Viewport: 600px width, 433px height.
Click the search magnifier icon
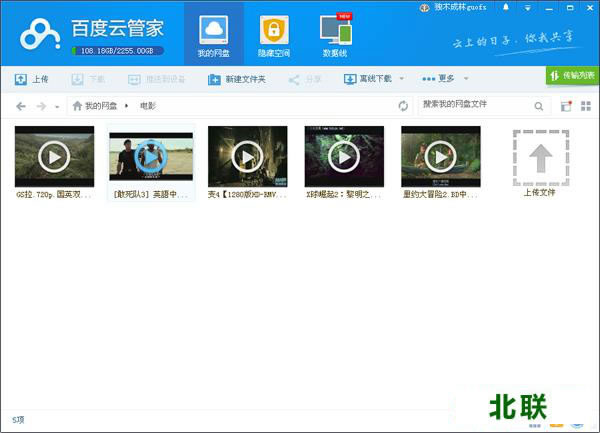[x=539, y=106]
